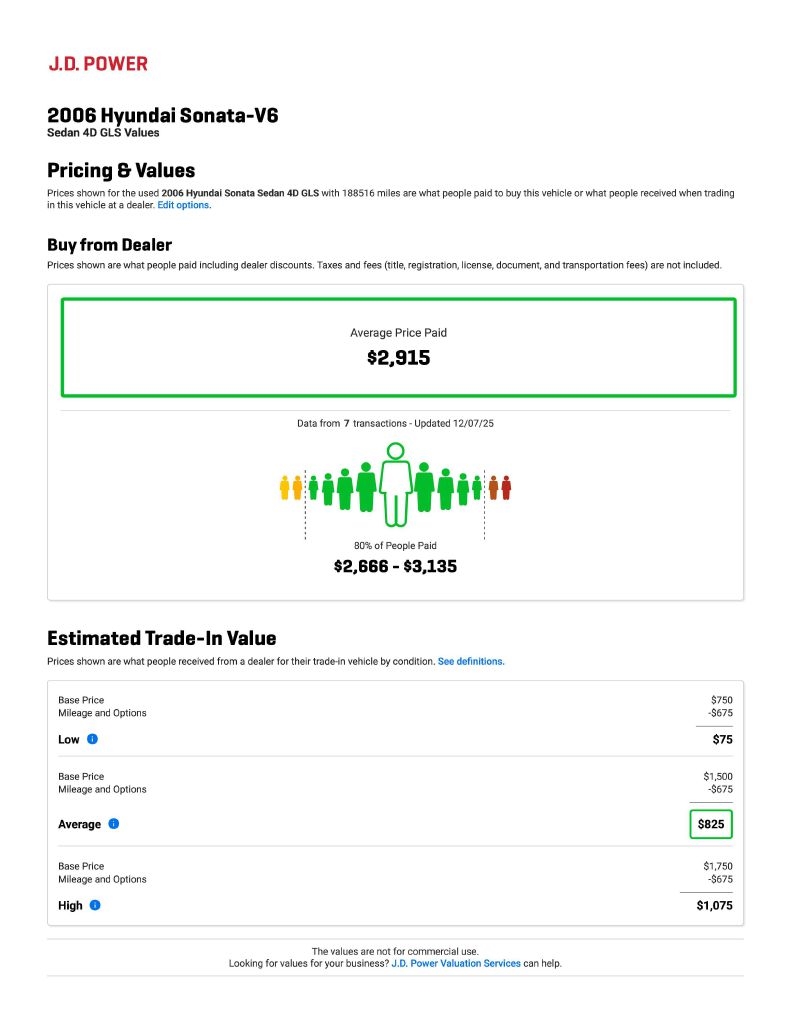Click the Estimated Trade-In Value heading
Image resolution: width=791 pixels, height=1024 pixels.
coord(162,638)
